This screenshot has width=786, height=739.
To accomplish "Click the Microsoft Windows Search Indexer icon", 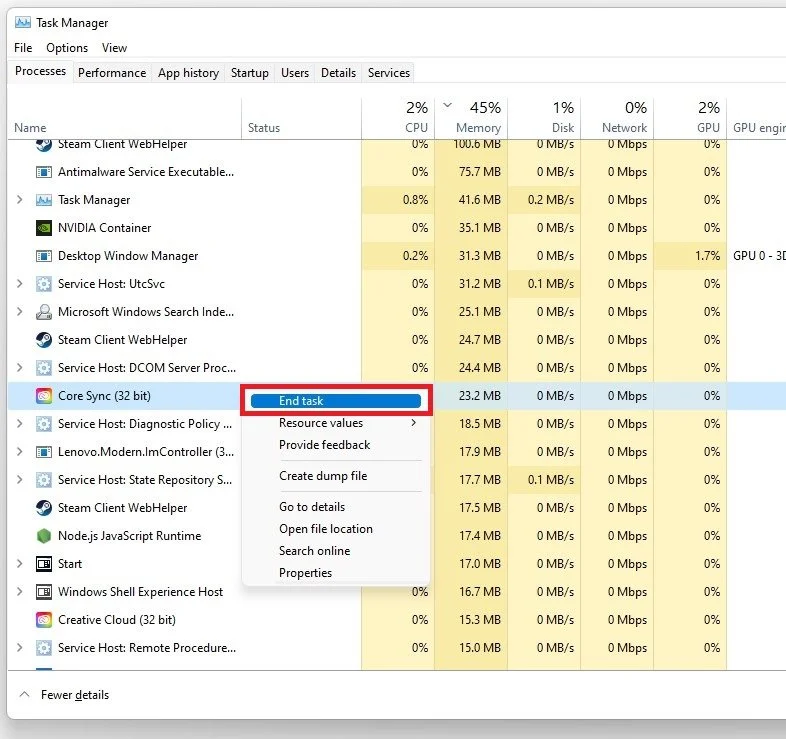I will pyautogui.click(x=44, y=312).
